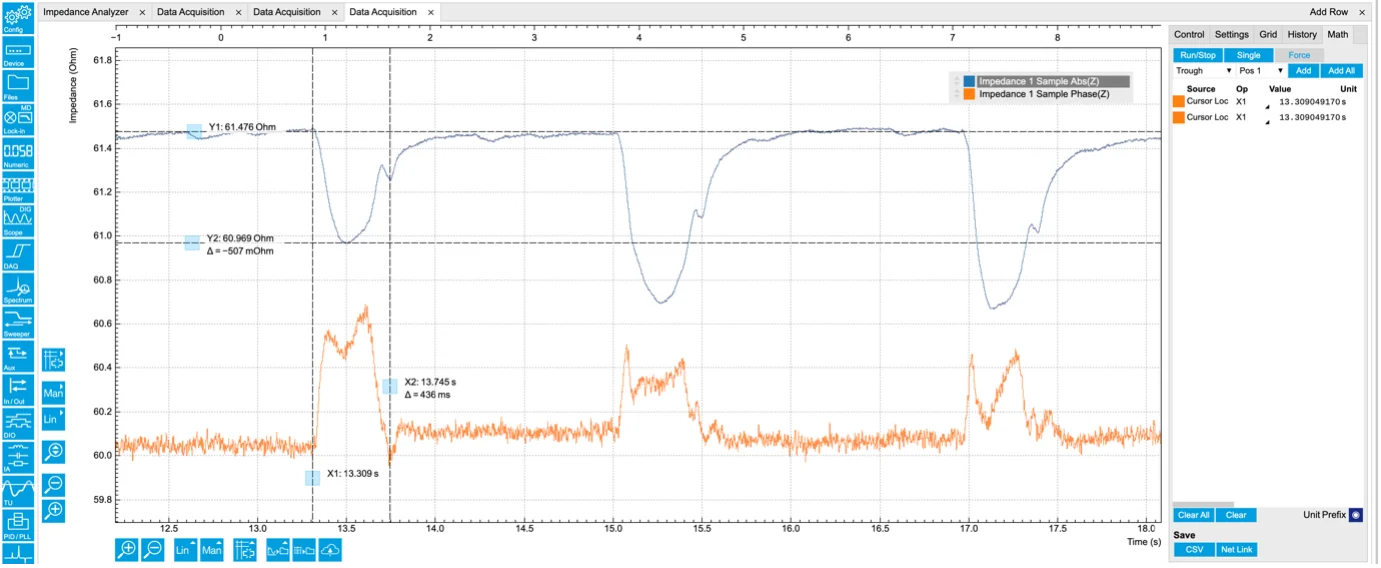Click the orange Phase(Z) legend color swatch
This screenshot has width=1381, height=568.
coord(969,94)
